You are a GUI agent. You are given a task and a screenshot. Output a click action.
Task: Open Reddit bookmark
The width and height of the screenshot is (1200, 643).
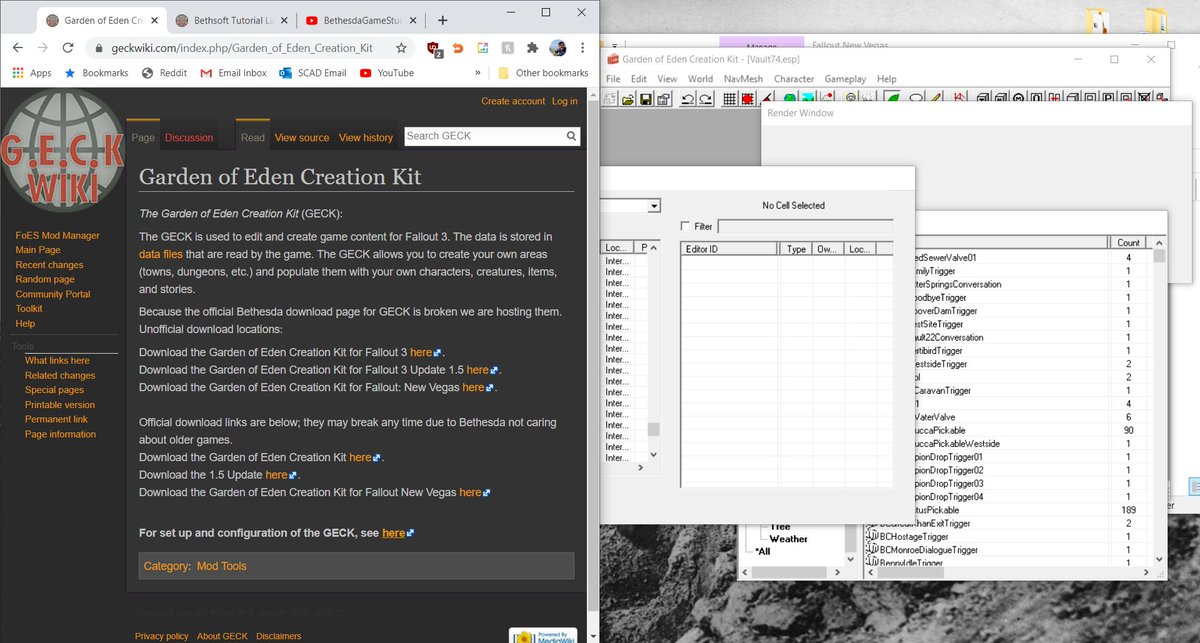pos(163,73)
